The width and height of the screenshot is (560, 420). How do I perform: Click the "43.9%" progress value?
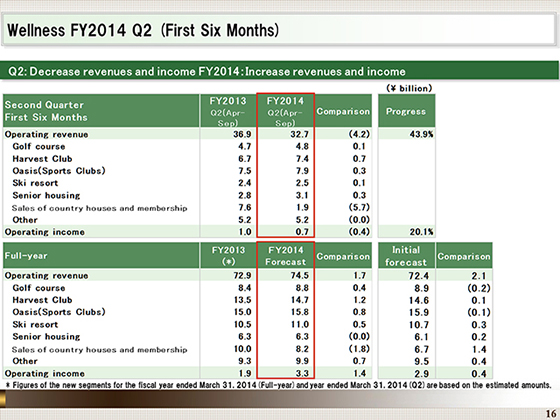coord(421,134)
